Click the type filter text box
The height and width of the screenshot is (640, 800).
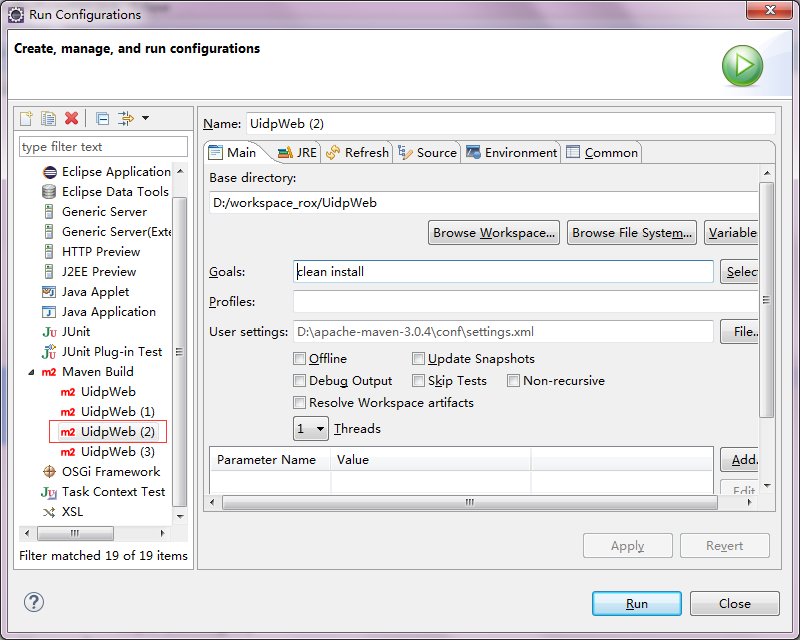[104, 147]
